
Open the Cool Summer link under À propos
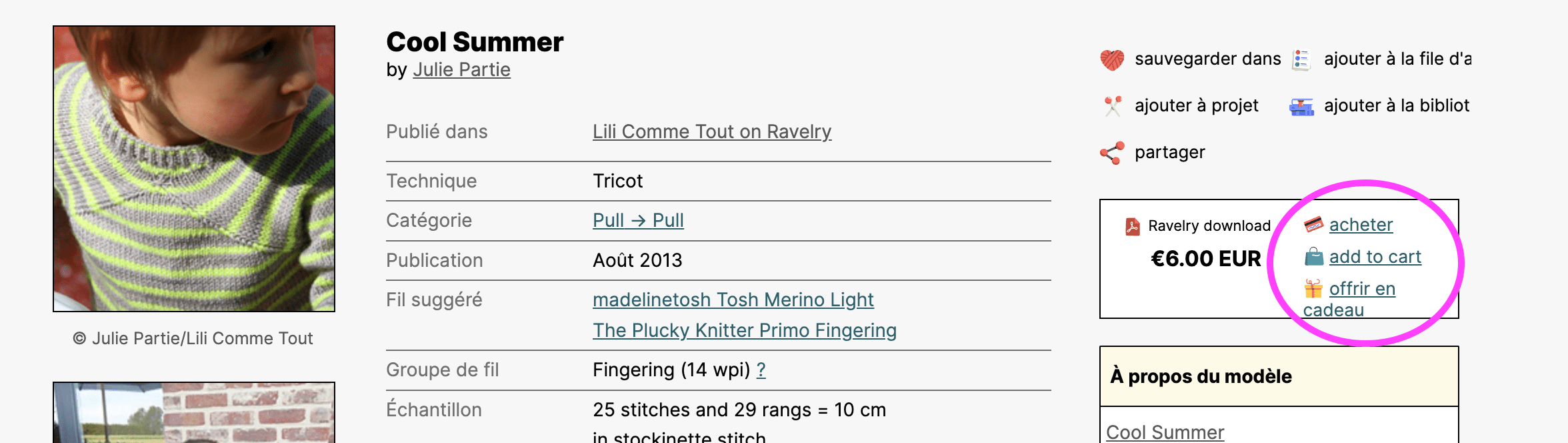(x=1165, y=432)
